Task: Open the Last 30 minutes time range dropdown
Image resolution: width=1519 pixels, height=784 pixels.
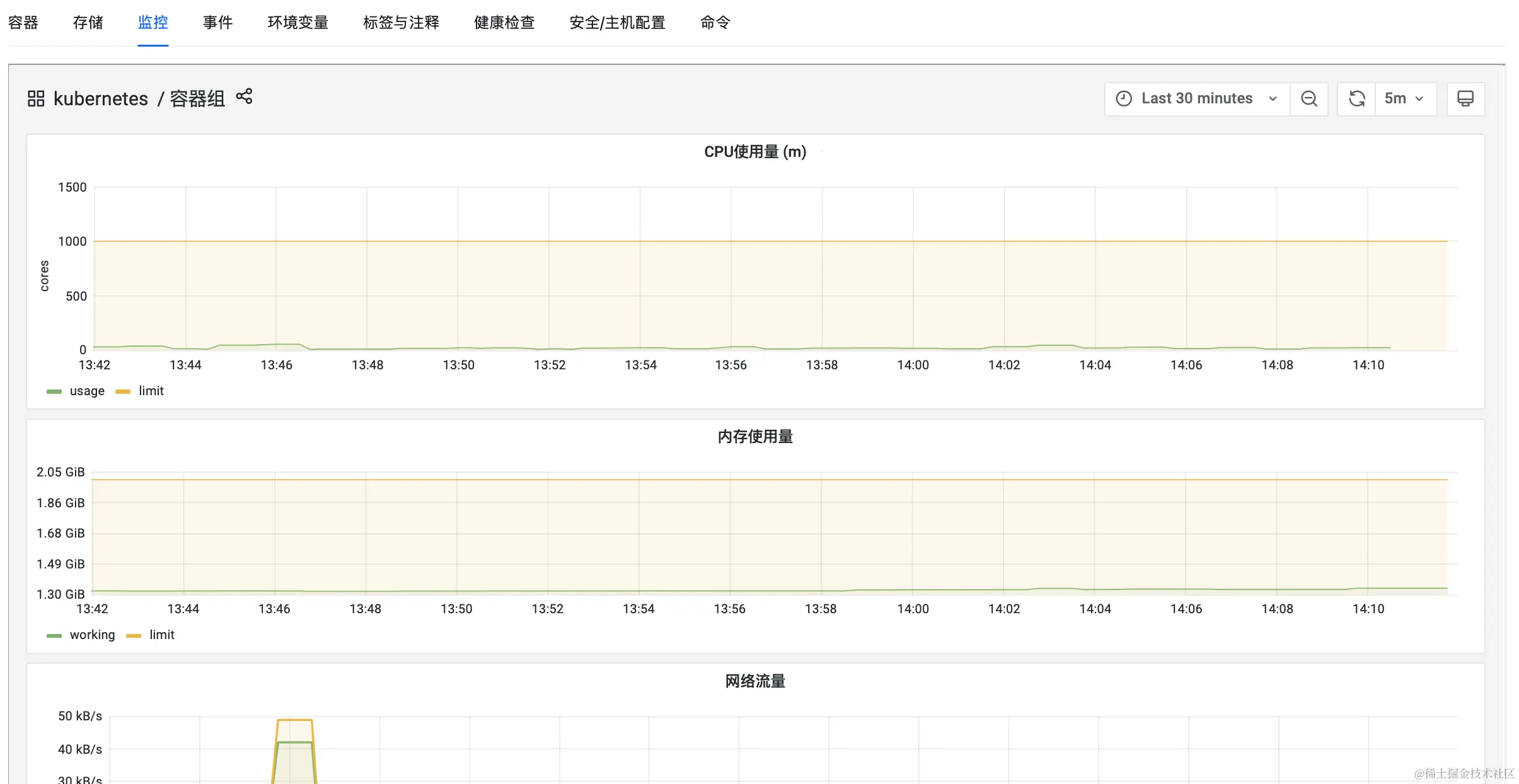Action: pos(1196,98)
